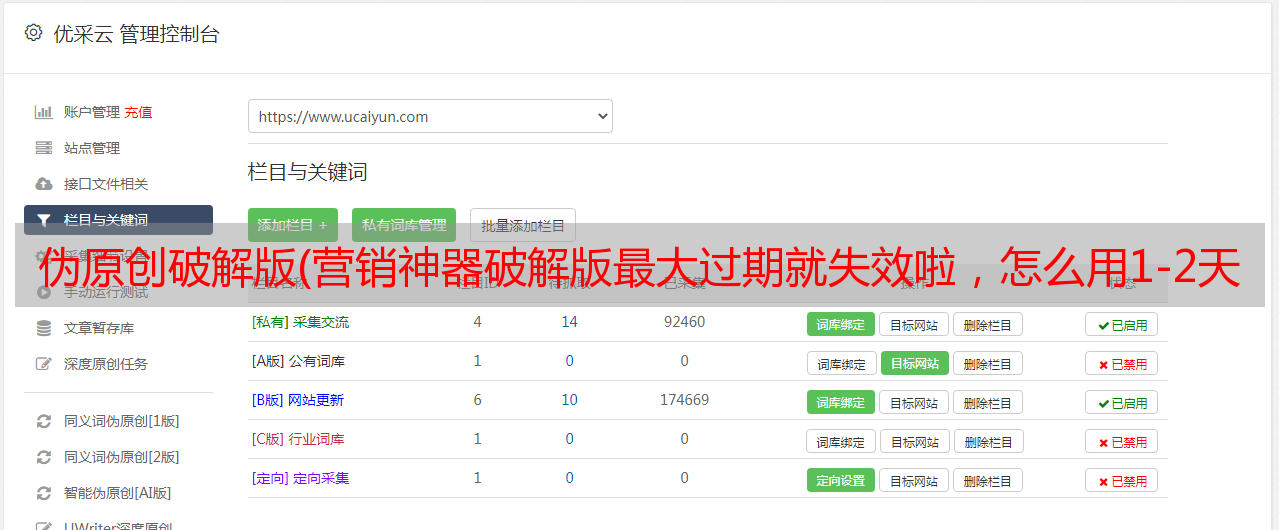1279x530 pixels.
Task: Click the 优采云 管理控制台 title
Action: [x=137, y=34]
